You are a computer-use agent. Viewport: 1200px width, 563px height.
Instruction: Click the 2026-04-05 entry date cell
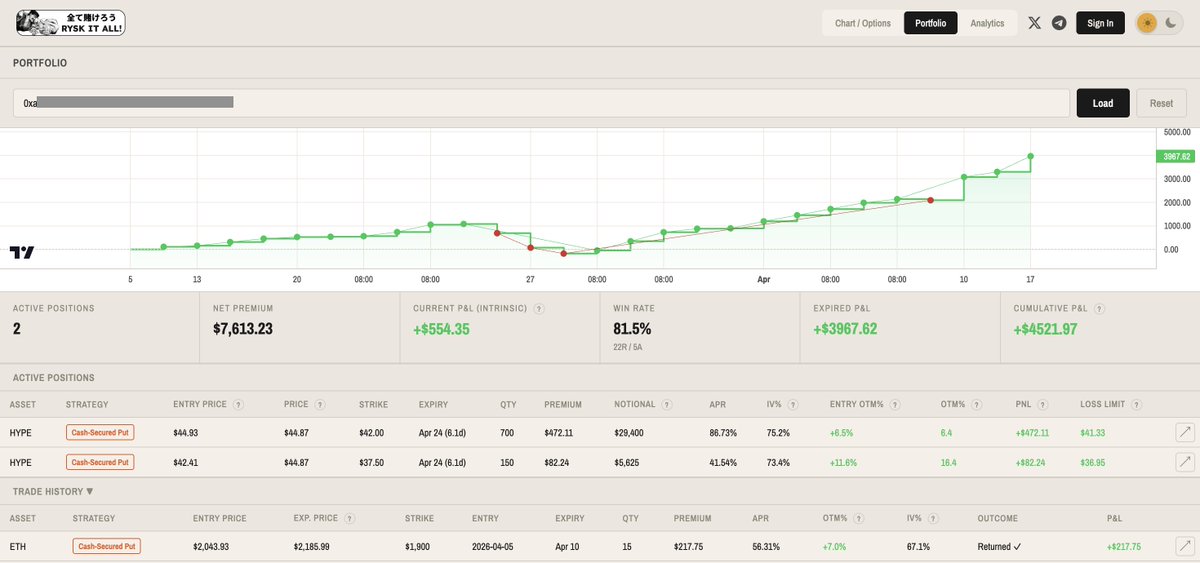494,547
